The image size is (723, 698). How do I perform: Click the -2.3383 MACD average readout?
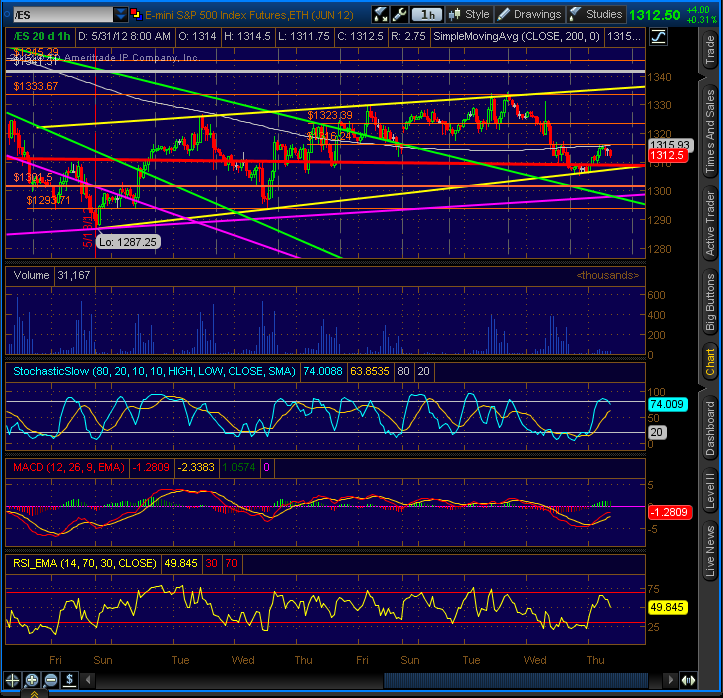click(x=196, y=467)
